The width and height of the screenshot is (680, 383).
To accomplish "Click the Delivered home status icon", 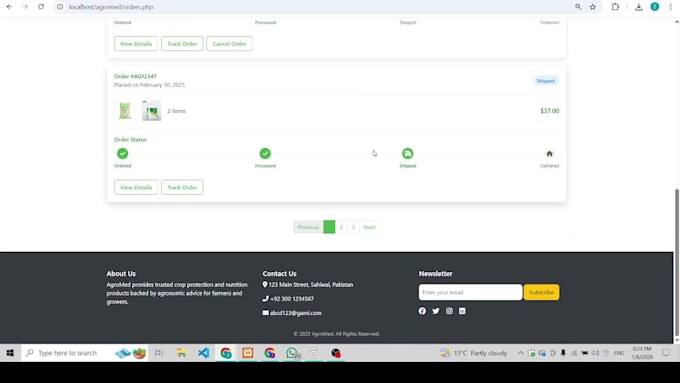I will coord(549,154).
